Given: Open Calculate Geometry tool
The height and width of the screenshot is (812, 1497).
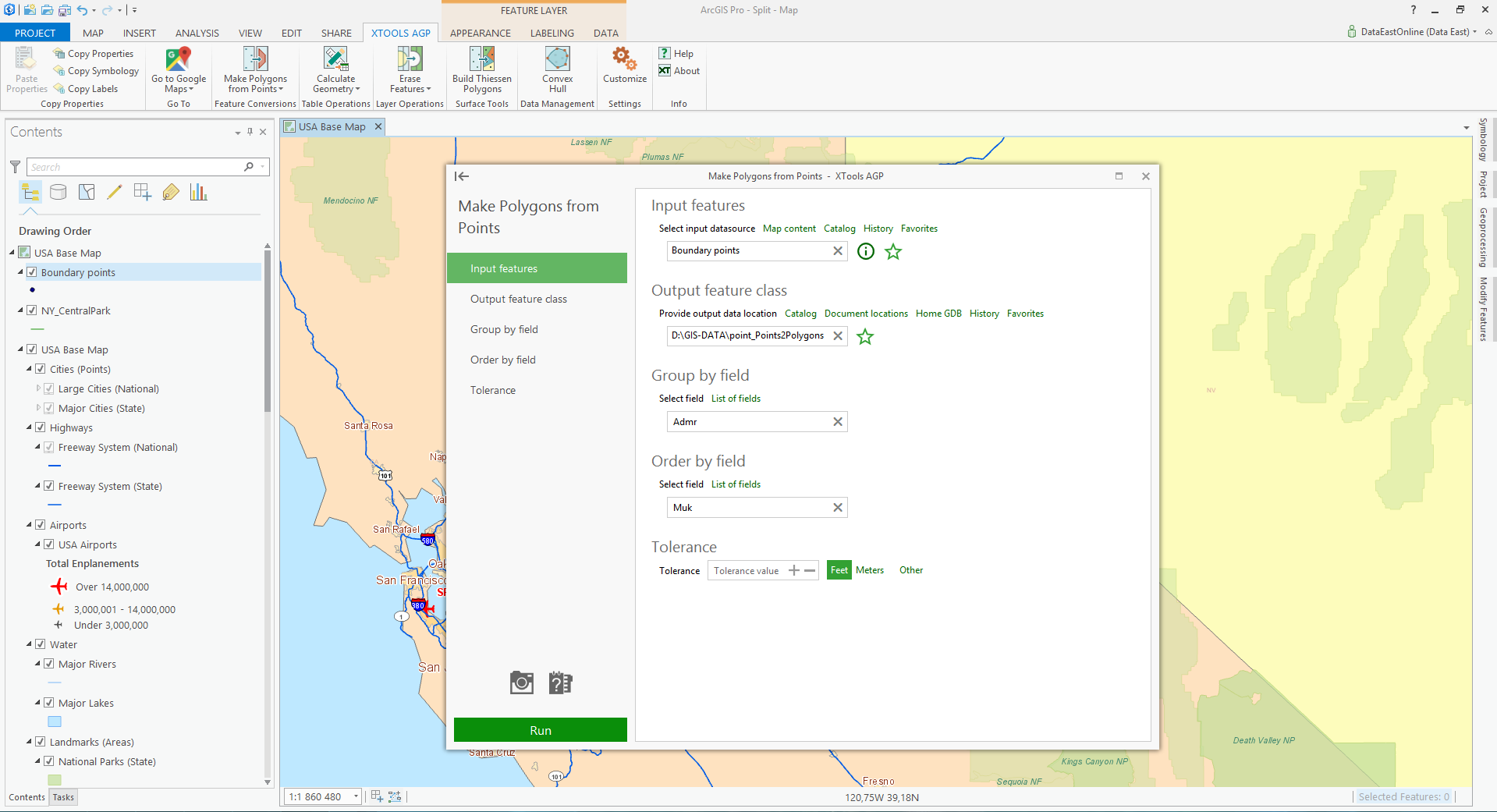Looking at the screenshot, I should coord(335,69).
